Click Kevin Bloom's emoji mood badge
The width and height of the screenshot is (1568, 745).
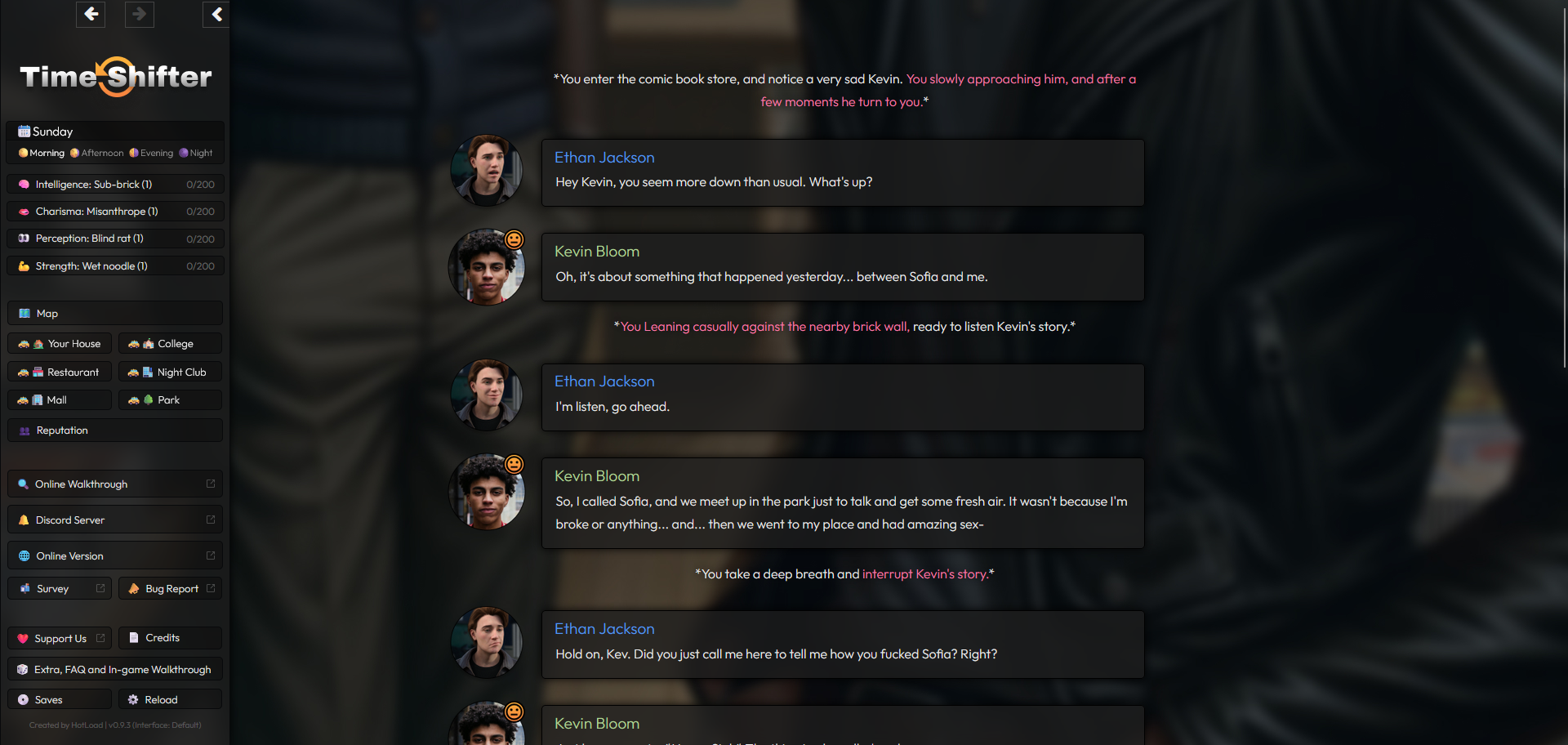(514, 239)
